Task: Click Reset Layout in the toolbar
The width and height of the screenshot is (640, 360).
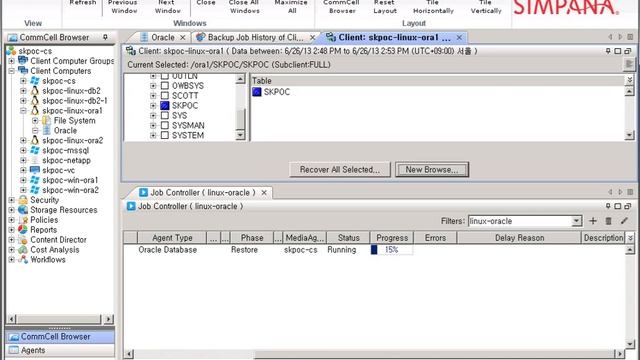Action: coord(384,7)
